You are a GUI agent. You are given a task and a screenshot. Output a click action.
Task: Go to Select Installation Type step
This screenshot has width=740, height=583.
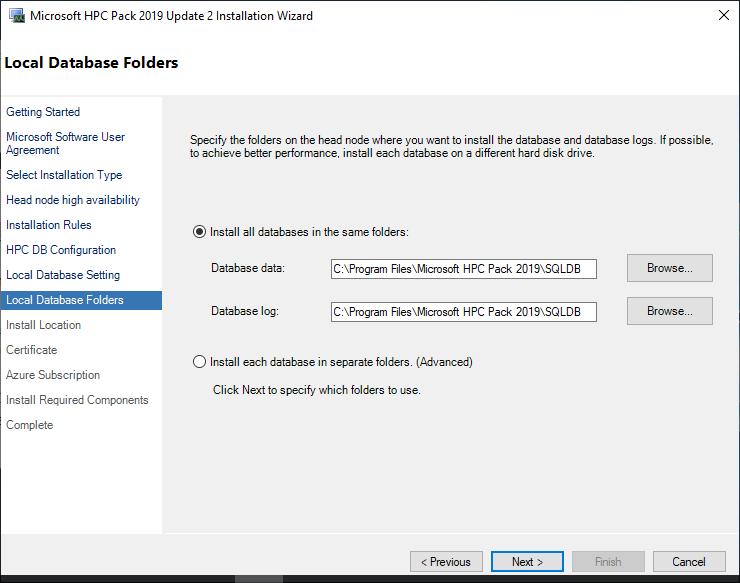coord(64,175)
